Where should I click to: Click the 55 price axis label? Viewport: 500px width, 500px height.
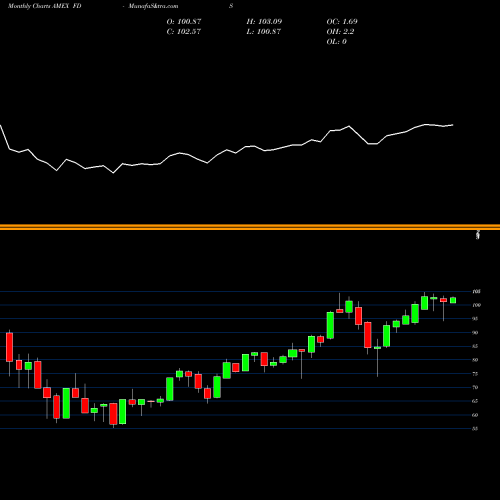pos(475,429)
